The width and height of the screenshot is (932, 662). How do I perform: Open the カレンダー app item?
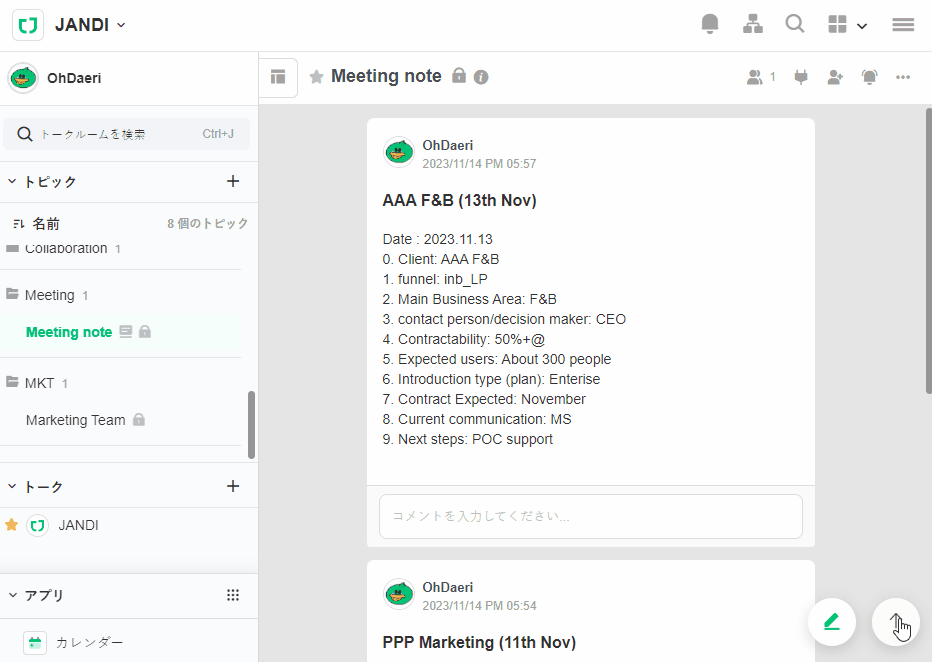(89, 643)
